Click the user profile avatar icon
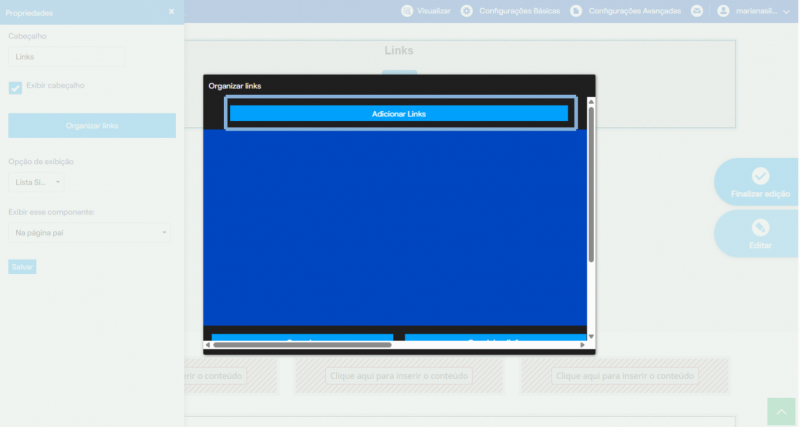This screenshot has height=427, width=800. click(x=723, y=11)
